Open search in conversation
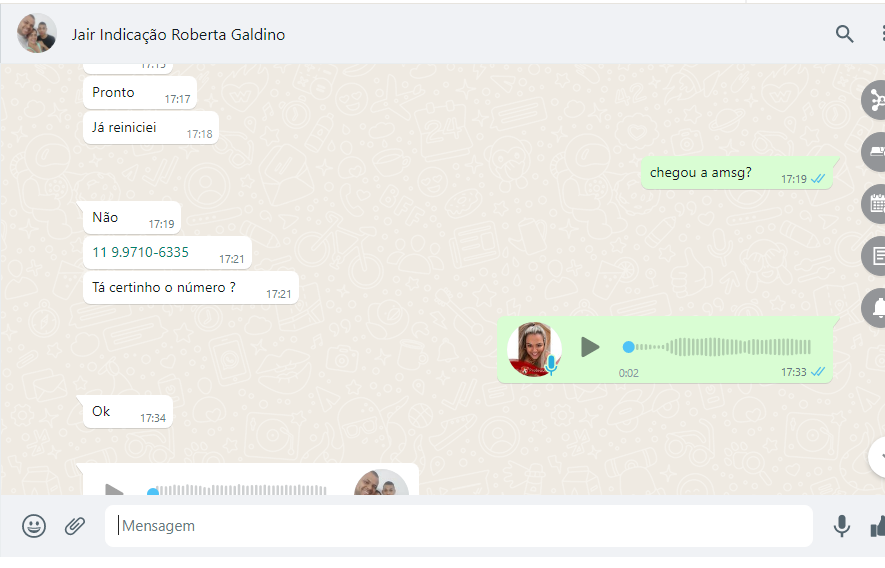The height and width of the screenshot is (568, 885). click(x=845, y=34)
